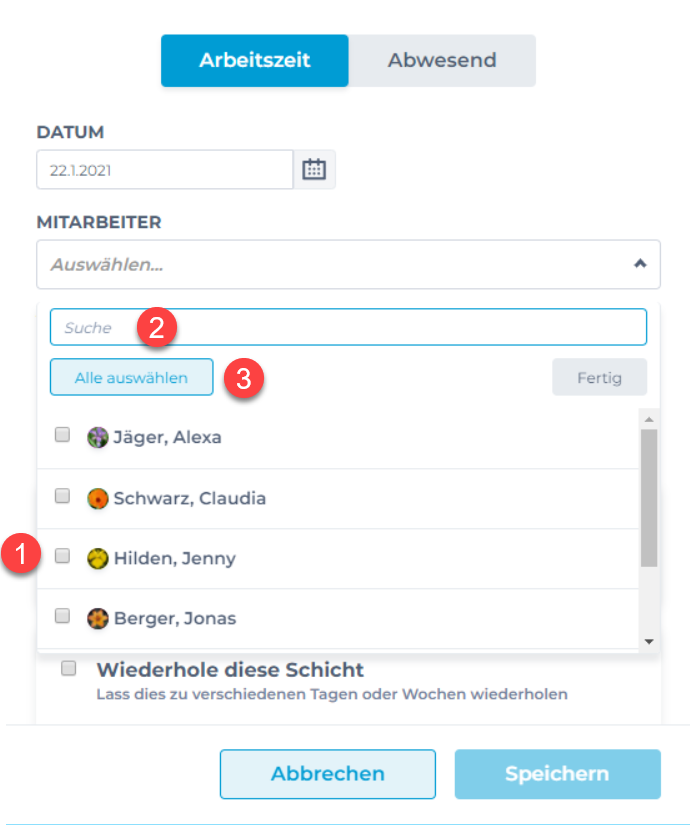
Task: Click the Fertig button
Action: [x=599, y=378]
